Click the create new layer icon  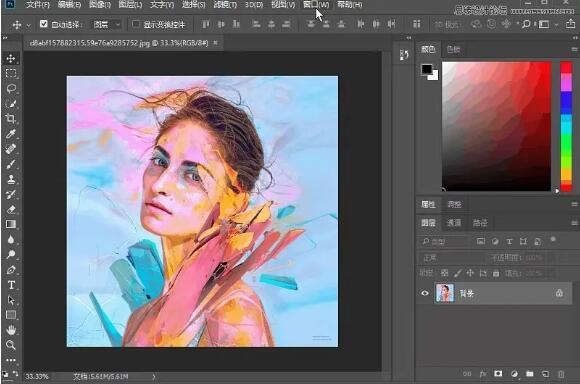pos(545,374)
